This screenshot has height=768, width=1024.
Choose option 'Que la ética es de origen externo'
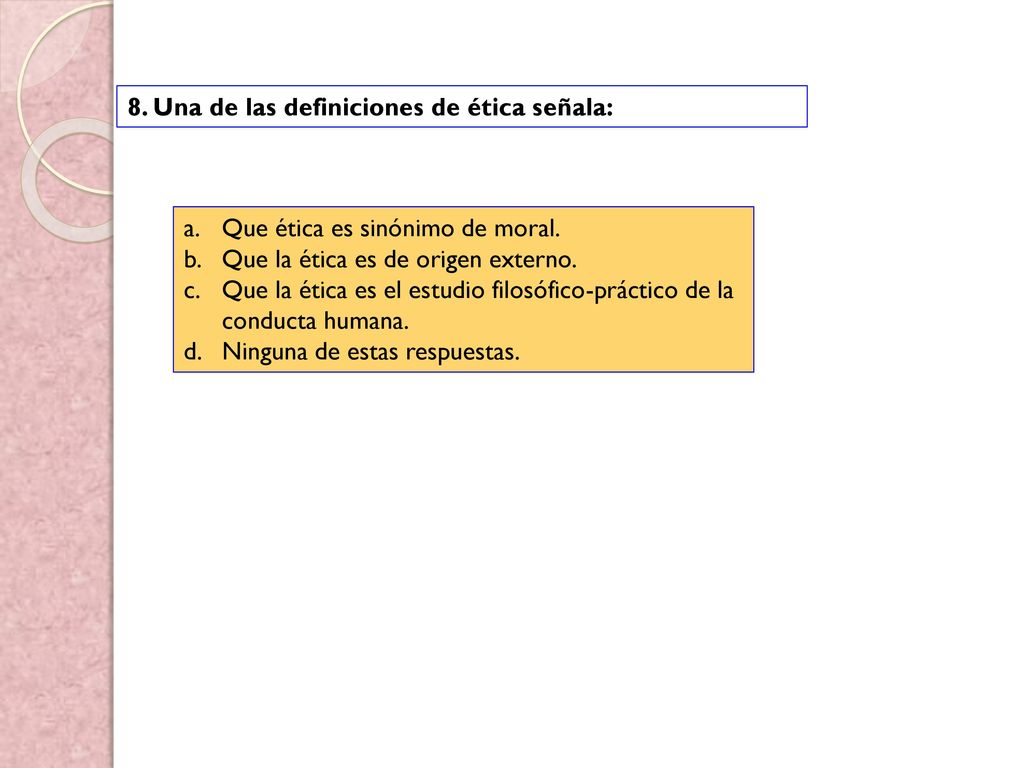[x=399, y=259]
